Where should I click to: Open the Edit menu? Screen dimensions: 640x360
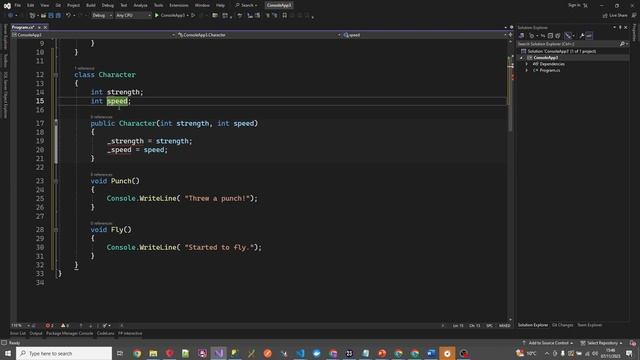tap(31, 5)
